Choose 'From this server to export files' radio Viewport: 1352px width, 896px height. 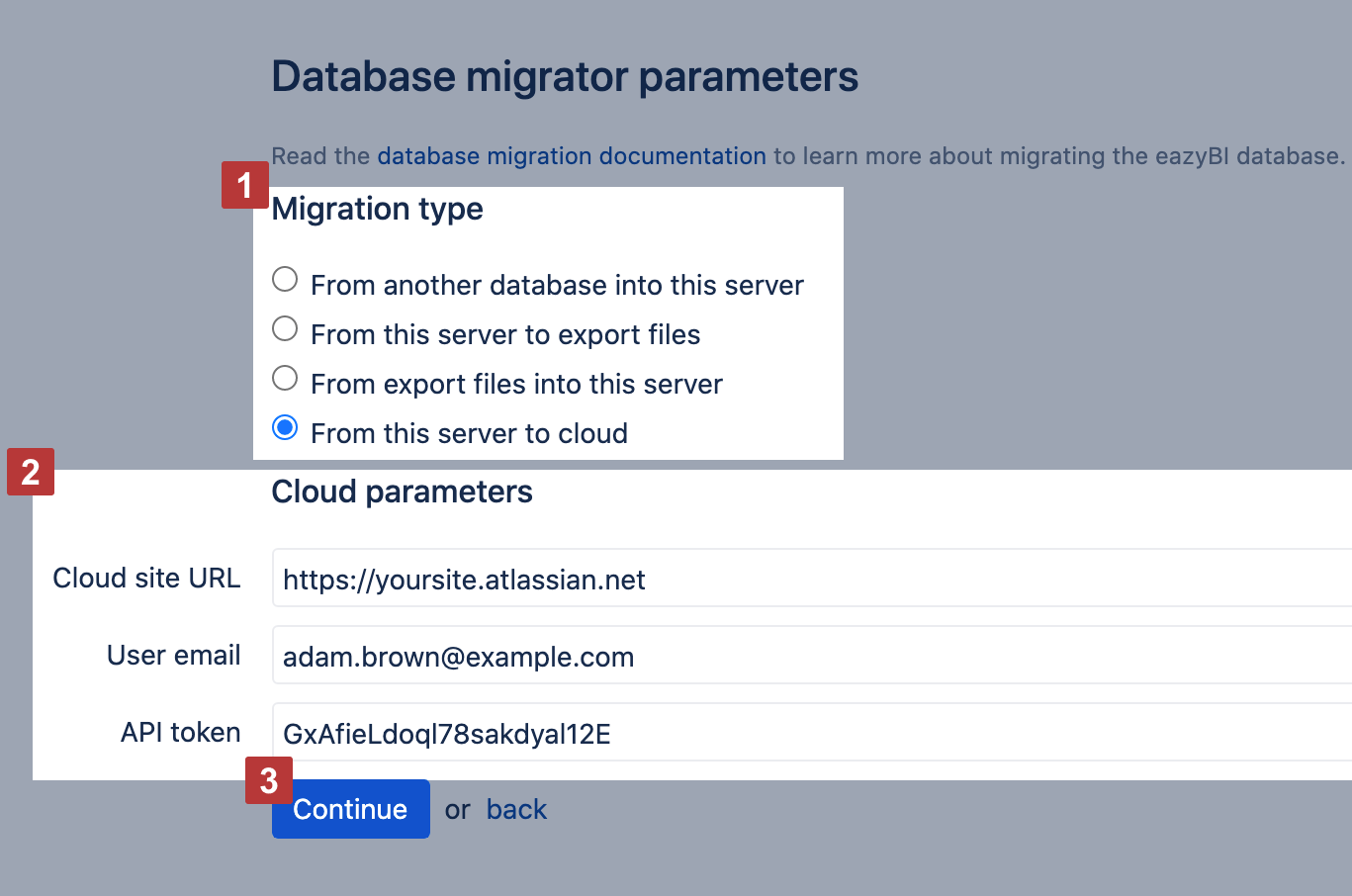(285, 329)
